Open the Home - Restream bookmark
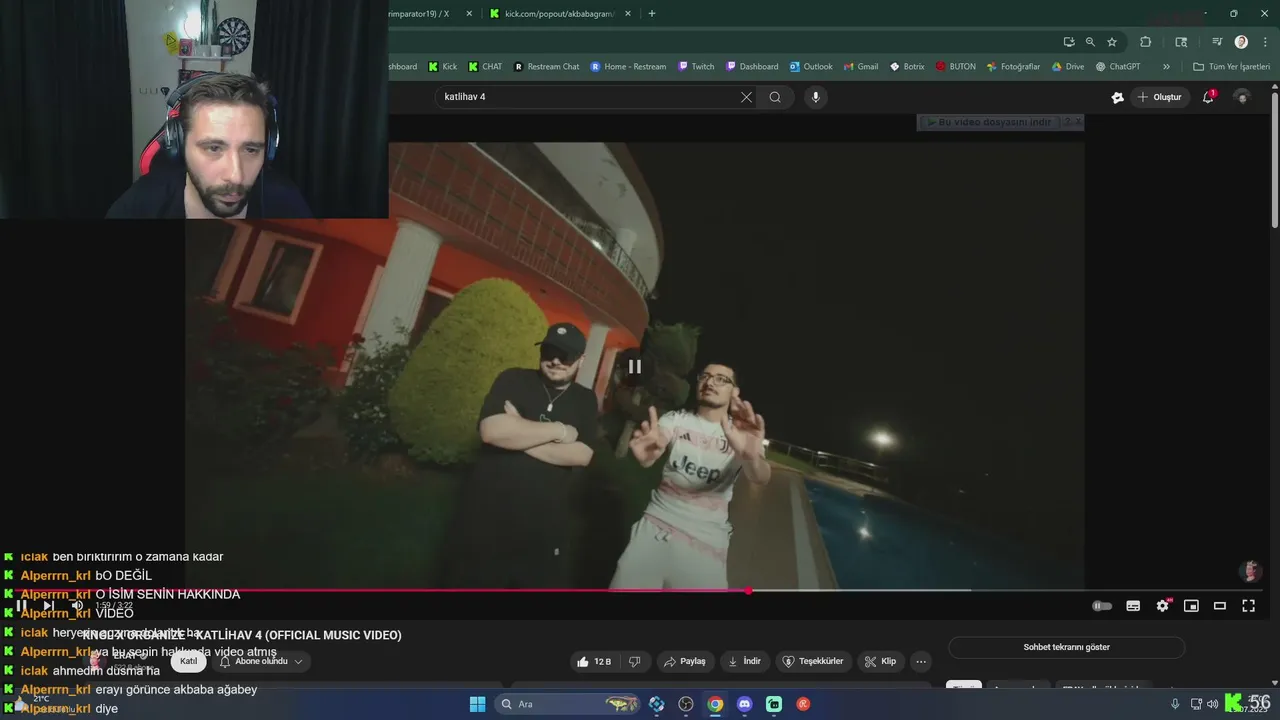This screenshot has height=720, width=1280. pyautogui.click(x=628, y=67)
